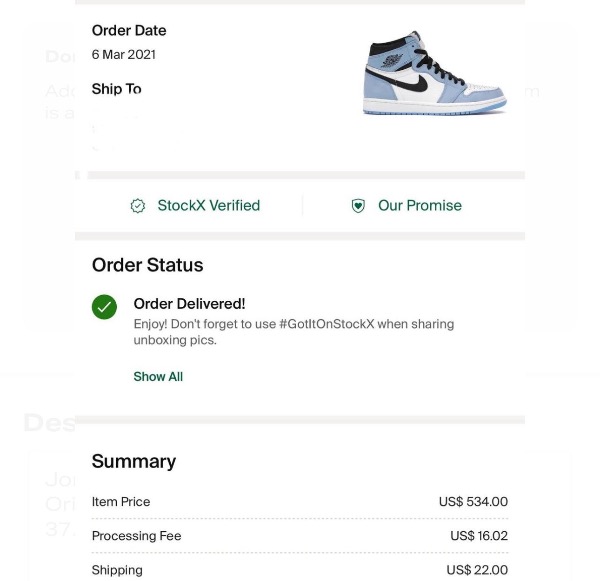Select the Item Price label
Image resolution: width=600 pixels, height=581 pixels.
coord(121,502)
